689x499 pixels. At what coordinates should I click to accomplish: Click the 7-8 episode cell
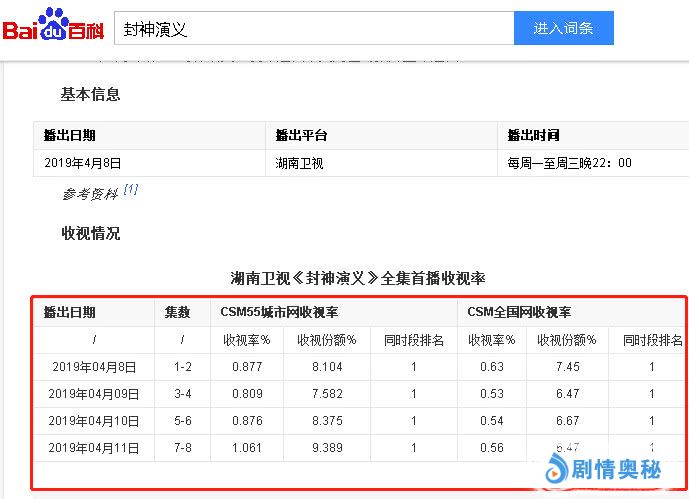click(x=181, y=448)
